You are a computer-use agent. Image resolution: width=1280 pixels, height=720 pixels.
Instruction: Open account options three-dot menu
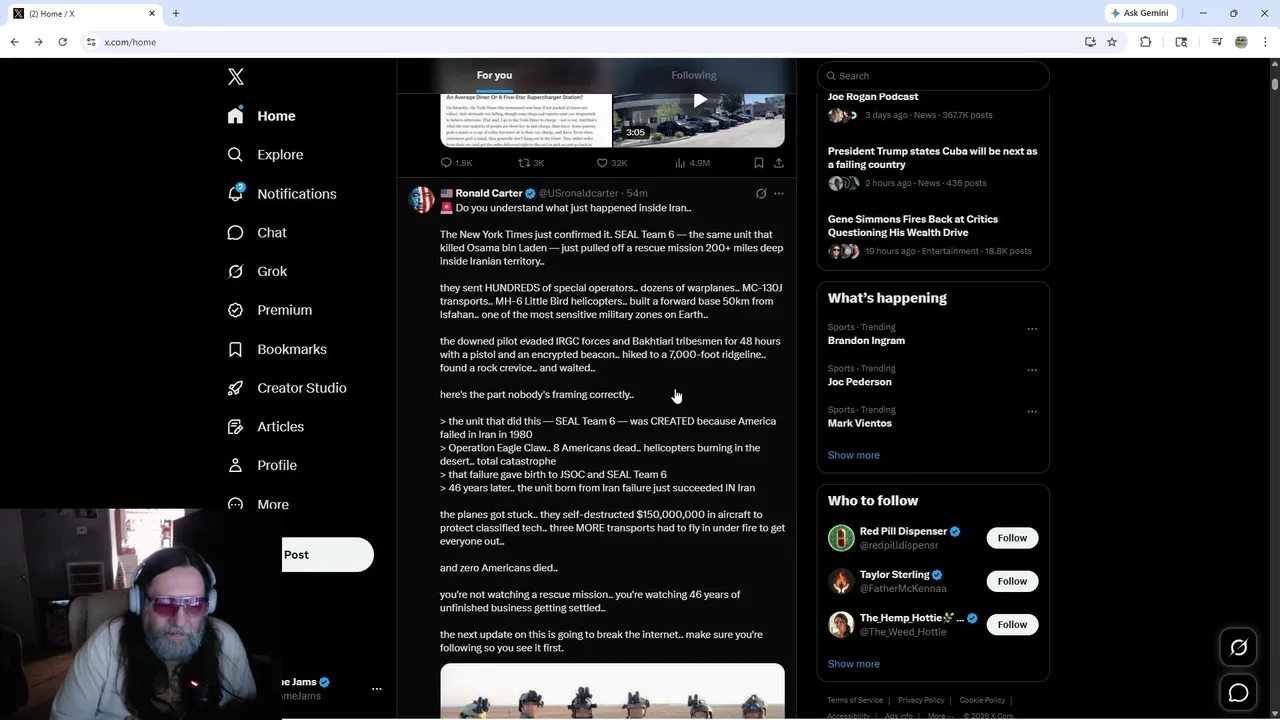377,689
